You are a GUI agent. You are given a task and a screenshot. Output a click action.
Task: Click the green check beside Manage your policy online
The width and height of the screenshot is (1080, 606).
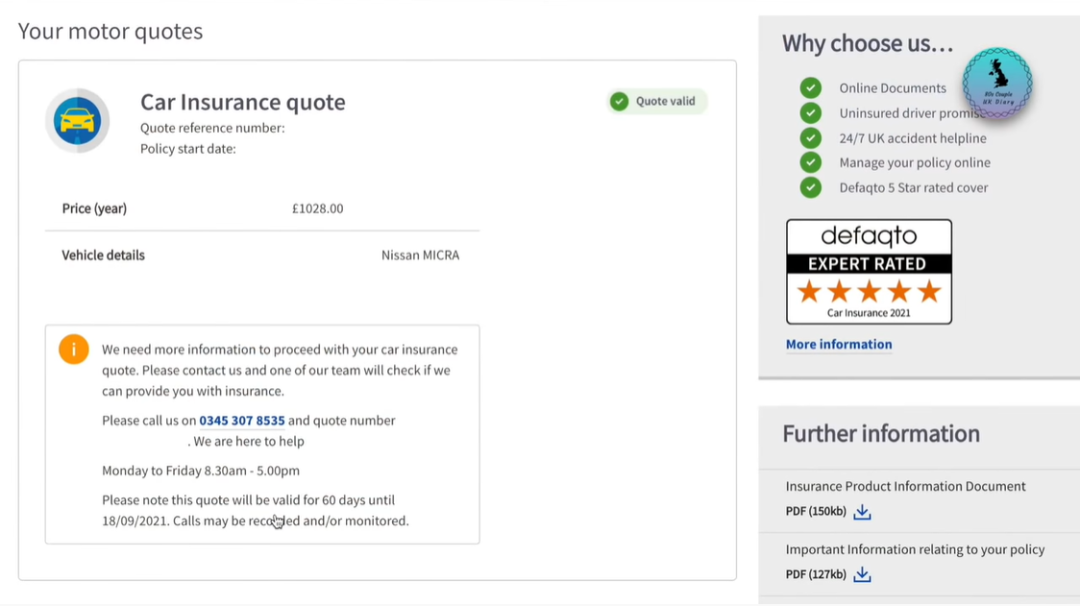coord(810,162)
